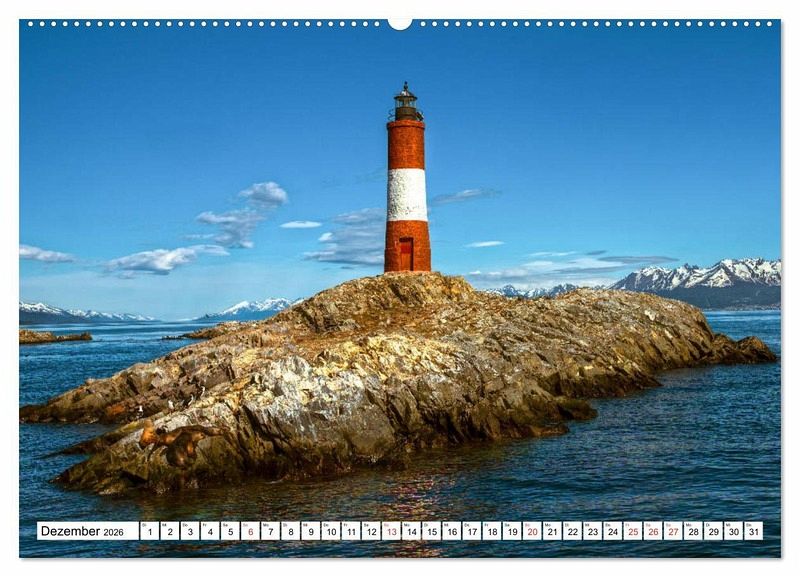This screenshot has width=800, height=577.
Task: Select day 19 in the calendar strip
Action: 512,531
